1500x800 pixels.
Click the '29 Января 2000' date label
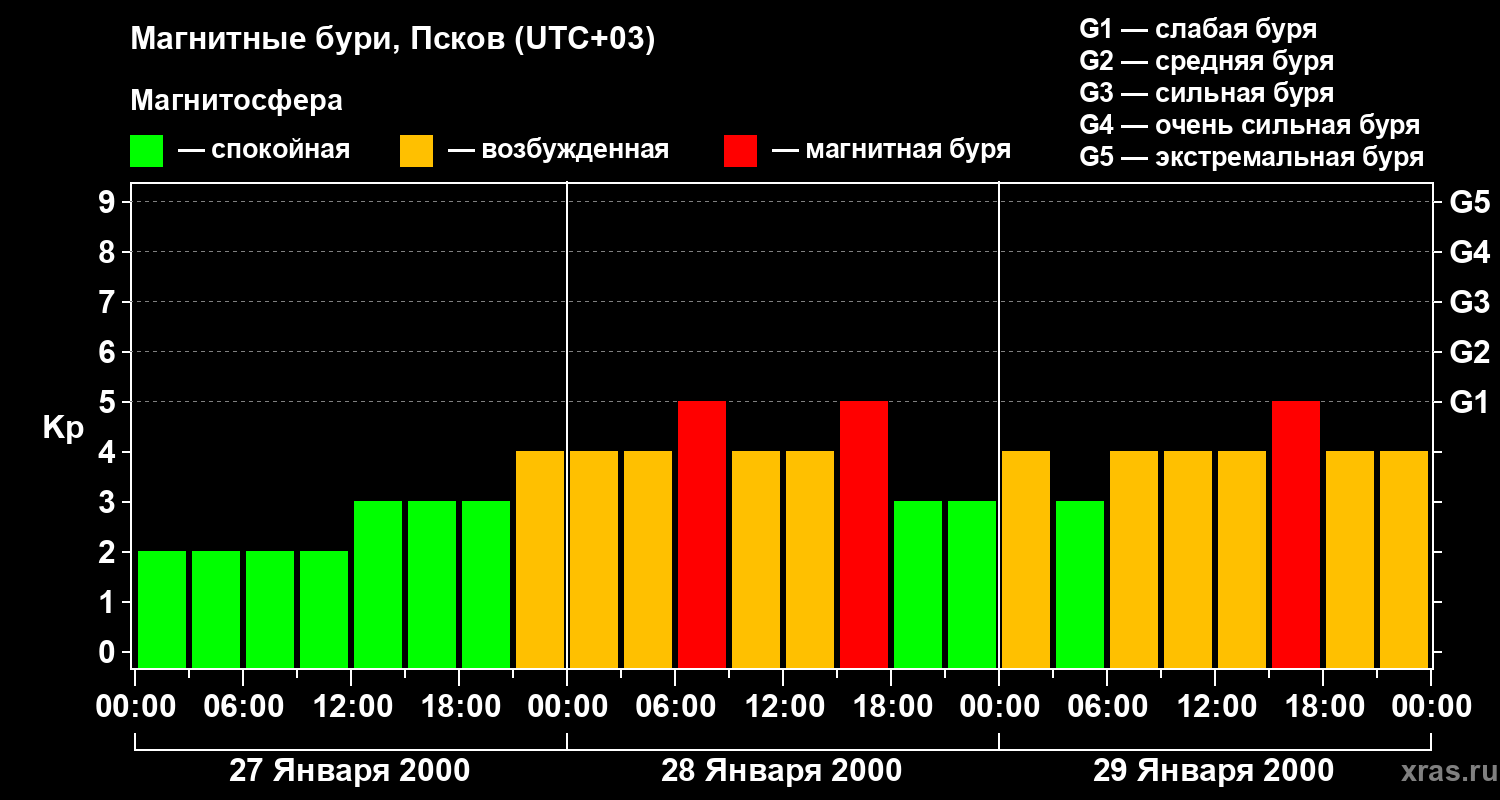click(x=1213, y=771)
